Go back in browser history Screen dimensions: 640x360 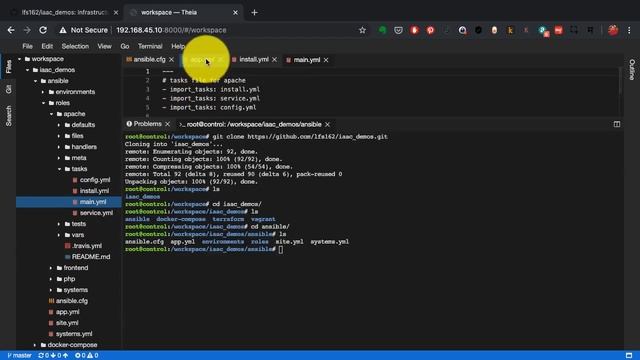click(x=11, y=30)
